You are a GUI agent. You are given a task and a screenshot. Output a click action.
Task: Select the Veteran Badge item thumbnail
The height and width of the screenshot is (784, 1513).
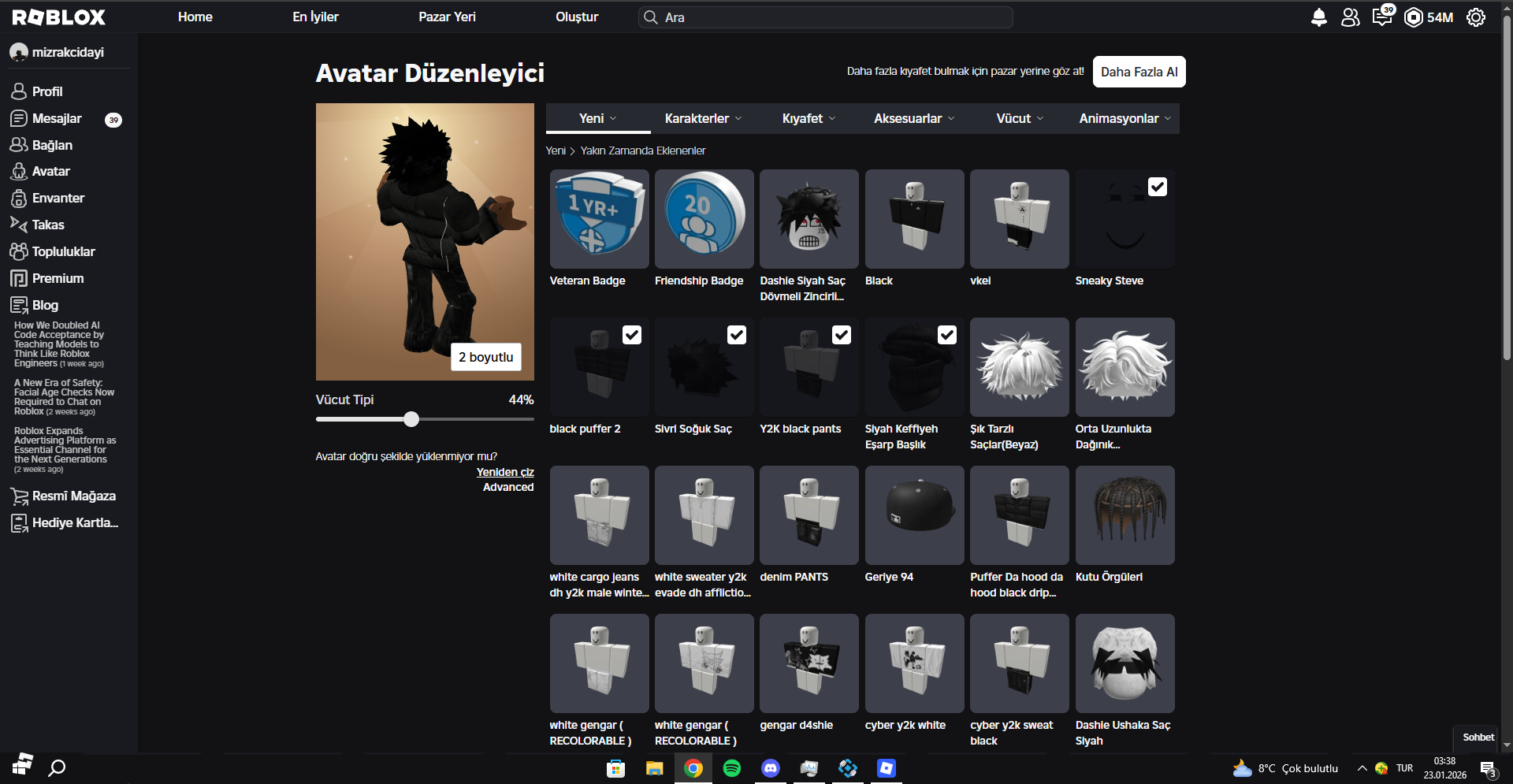pyautogui.click(x=599, y=219)
